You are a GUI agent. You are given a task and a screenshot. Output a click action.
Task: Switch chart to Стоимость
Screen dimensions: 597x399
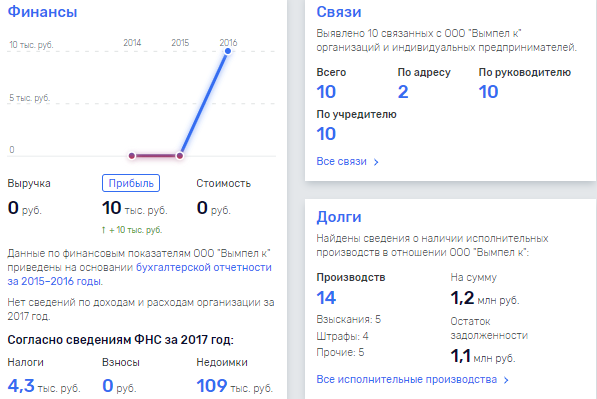pos(223,183)
